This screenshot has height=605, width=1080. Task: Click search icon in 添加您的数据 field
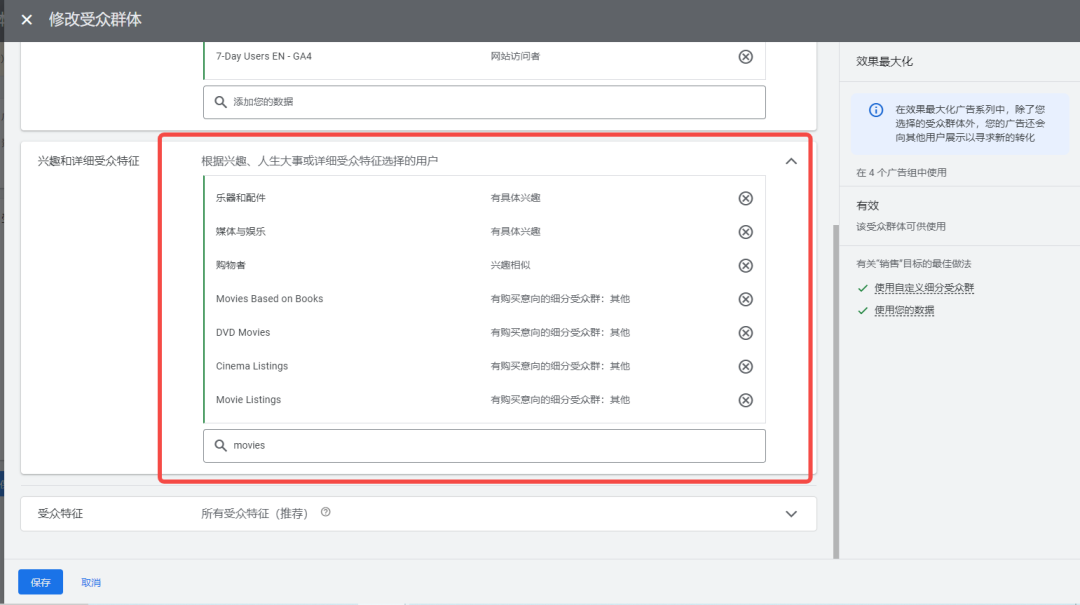pyautogui.click(x=220, y=102)
